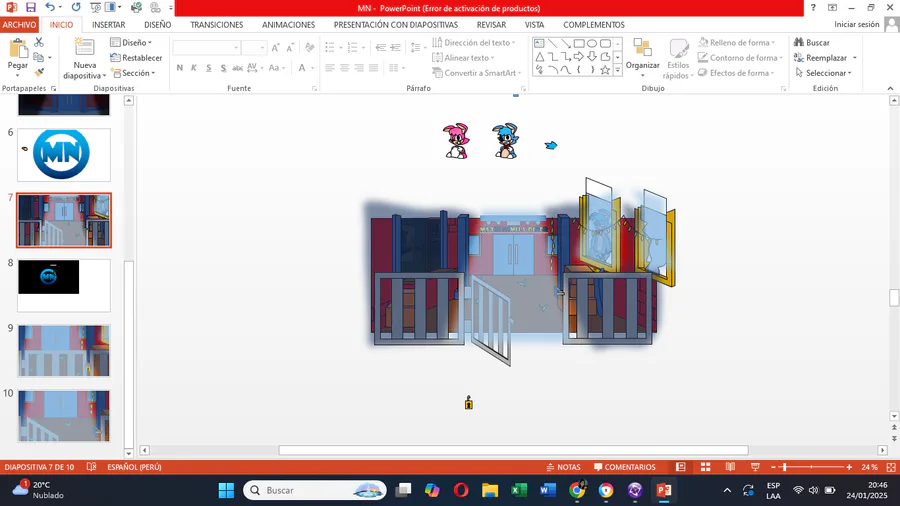Select slide 8 thumbnail with black background
The height and width of the screenshot is (506, 900).
tap(64, 285)
